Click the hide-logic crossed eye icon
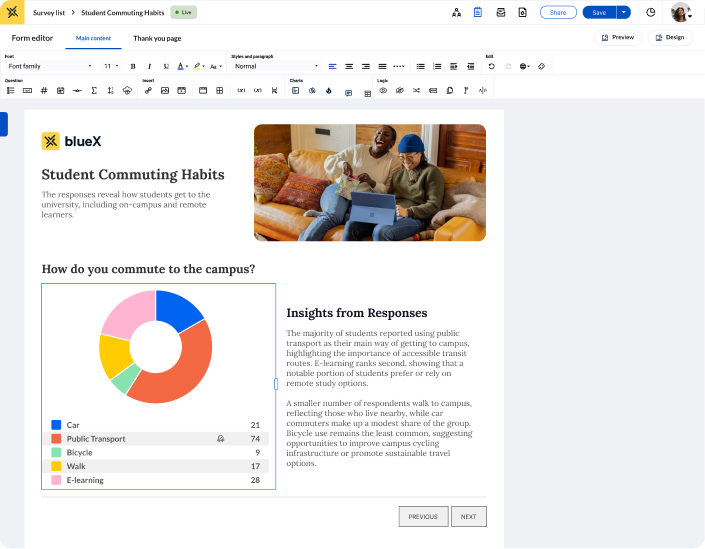 click(400, 90)
